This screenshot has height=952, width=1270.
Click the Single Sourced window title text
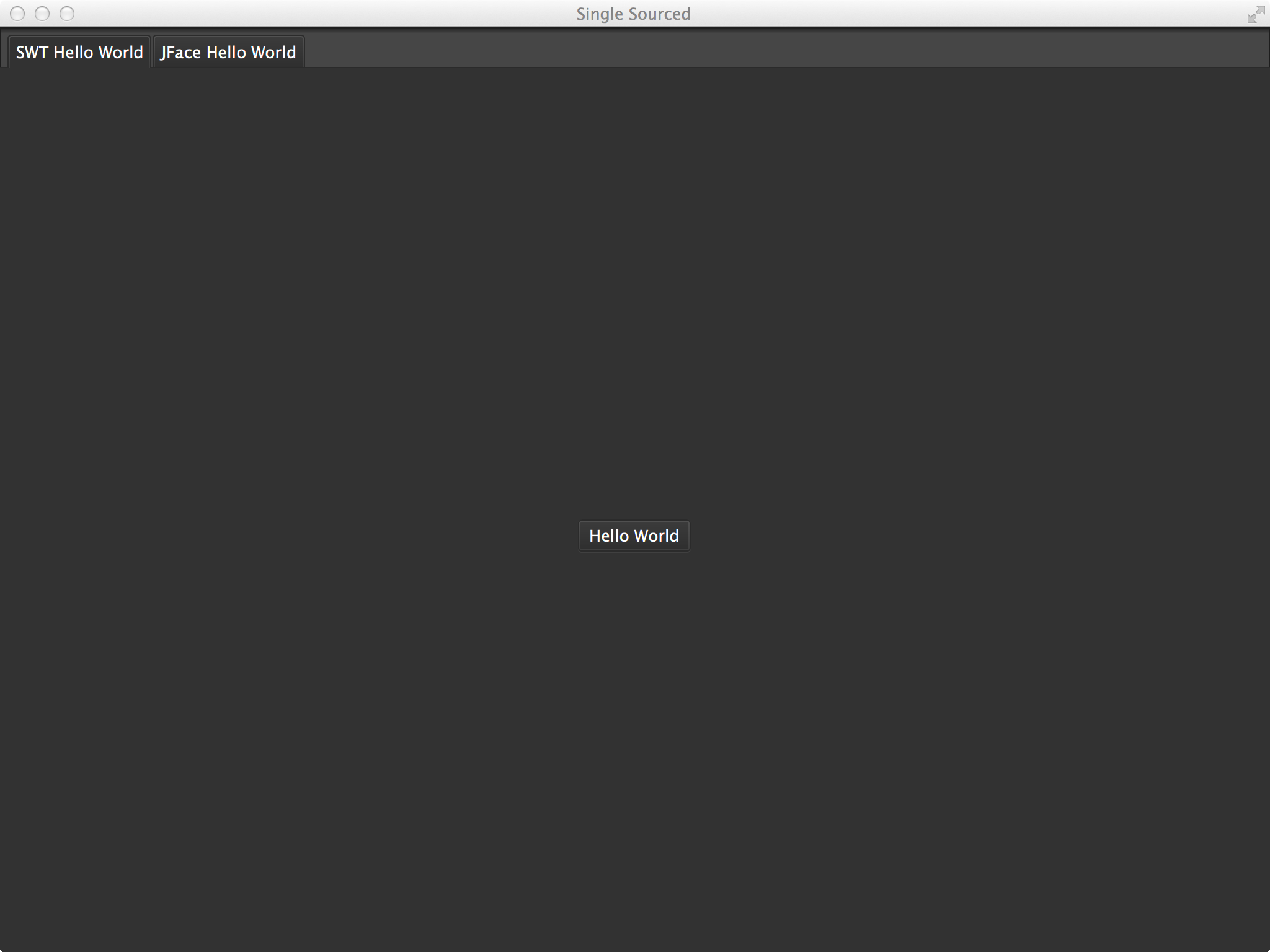pos(633,14)
